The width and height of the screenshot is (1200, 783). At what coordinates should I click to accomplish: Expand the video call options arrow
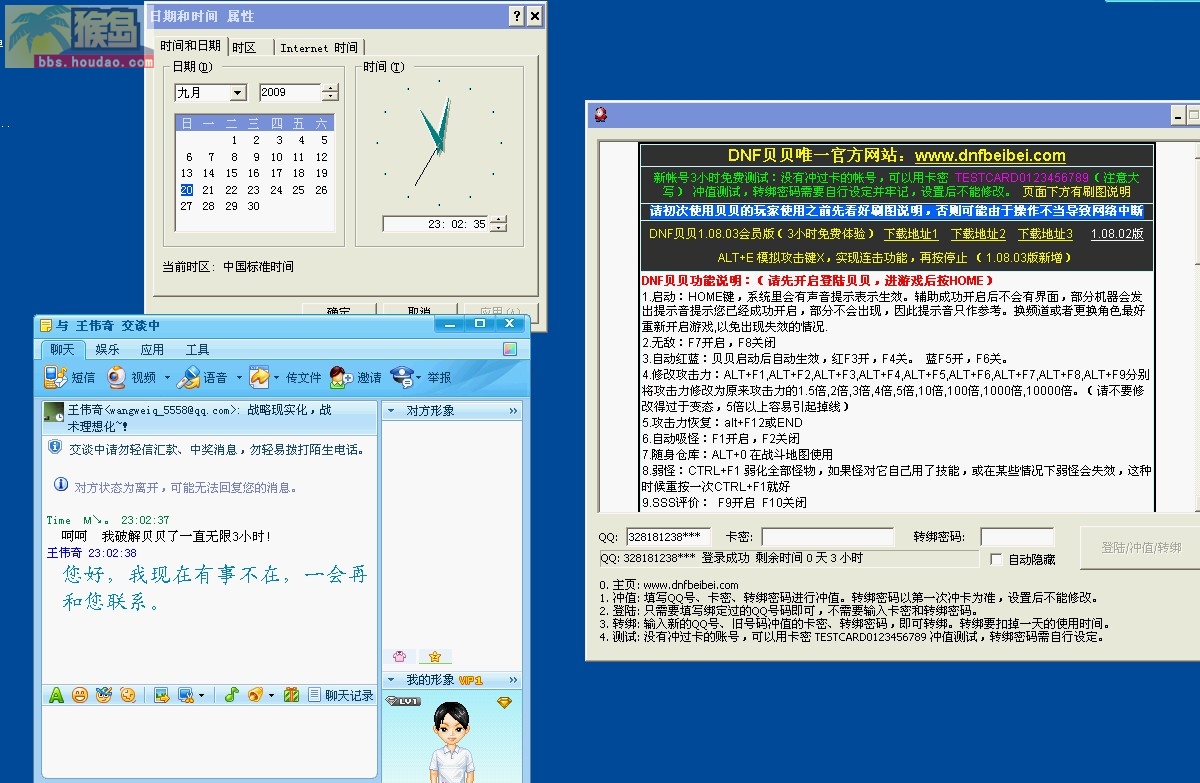point(167,378)
